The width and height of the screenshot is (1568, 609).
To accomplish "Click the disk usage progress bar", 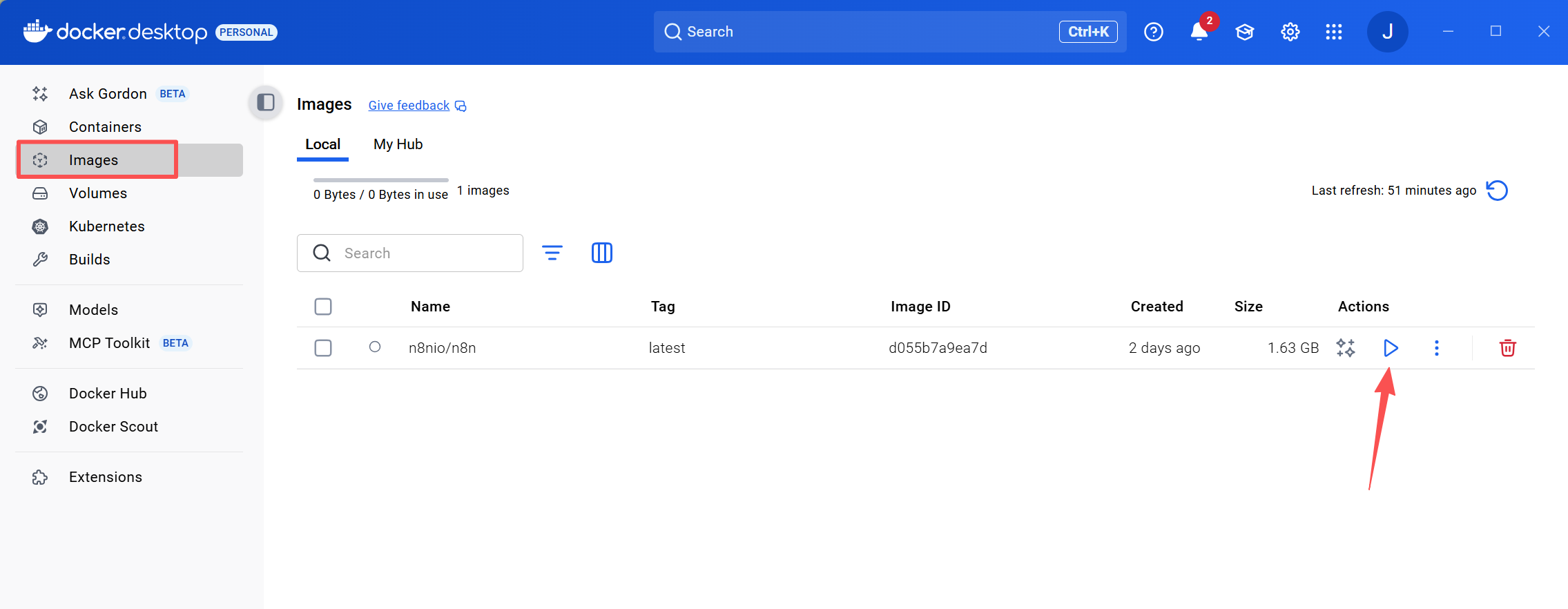I will [x=381, y=180].
